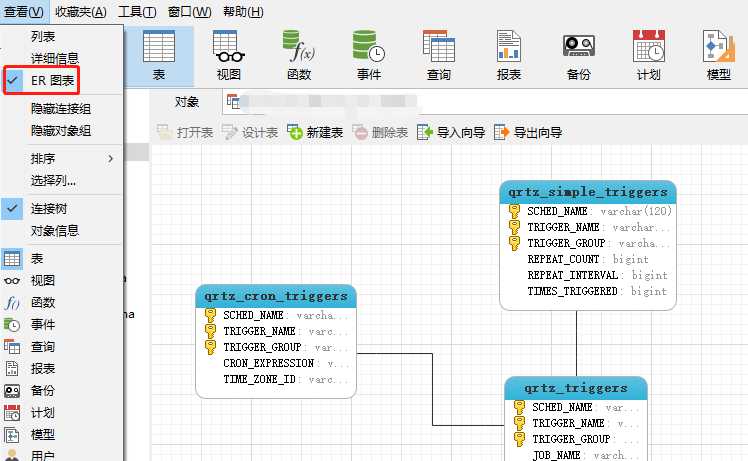Click the 设计表 button
The width and height of the screenshot is (748, 461).
[250, 132]
